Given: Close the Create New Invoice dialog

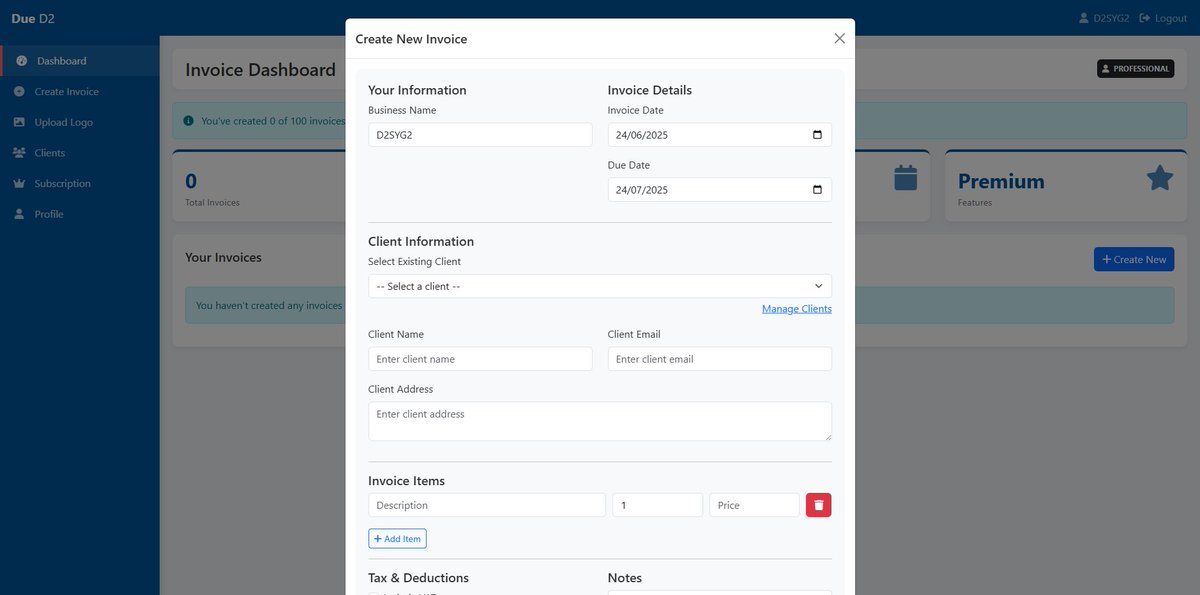Looking at the screenshot, I should tap(839, 38).
